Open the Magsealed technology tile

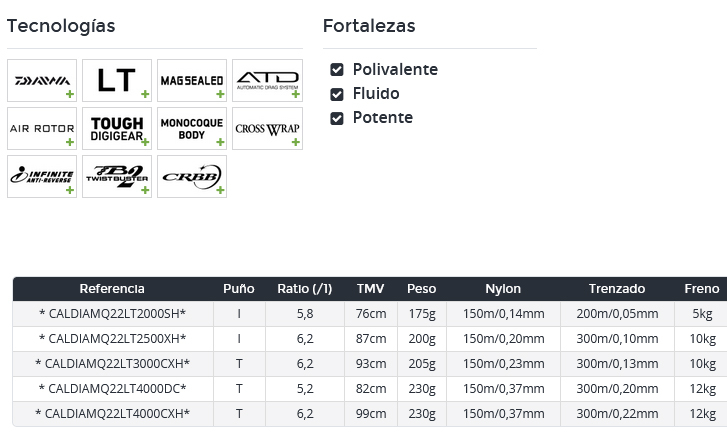(x=192, y=80)
